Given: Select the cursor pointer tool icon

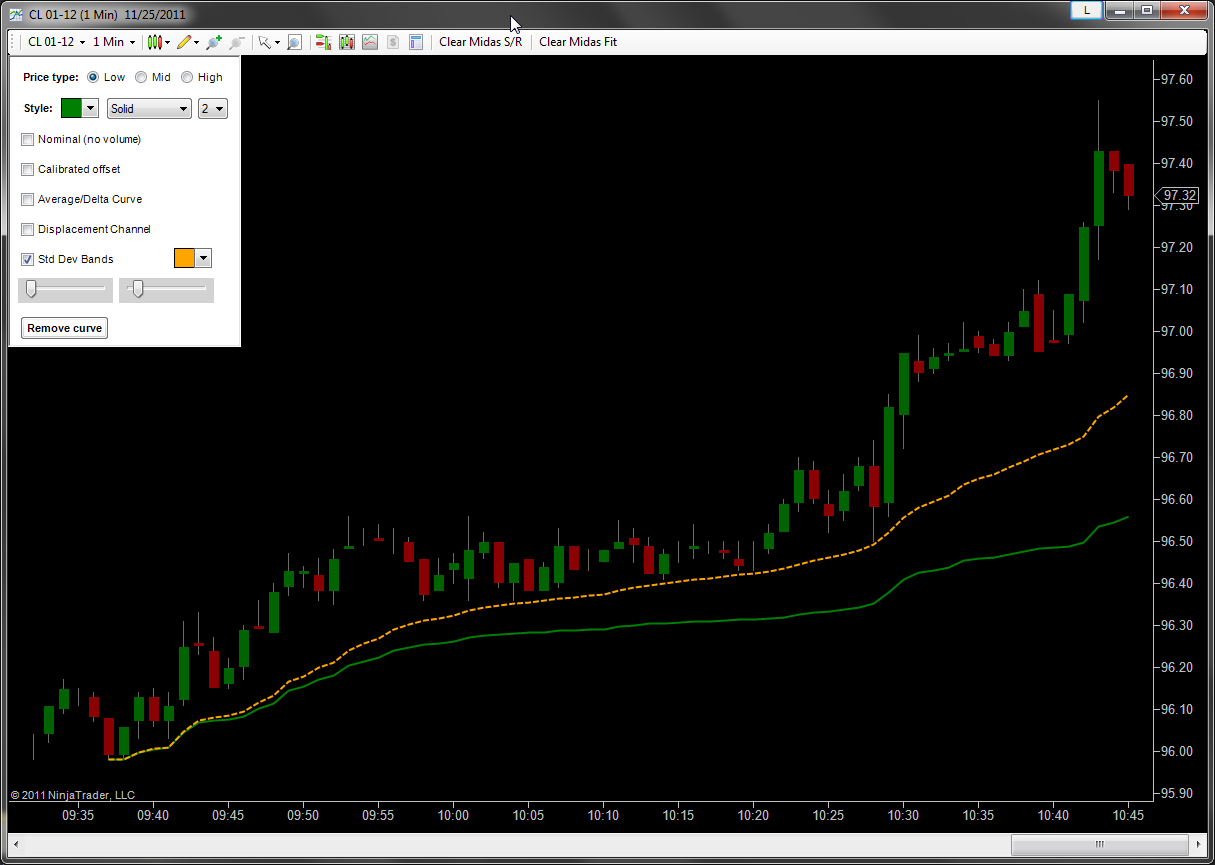Looking at the screenshot, I should (x=264, y=42).
